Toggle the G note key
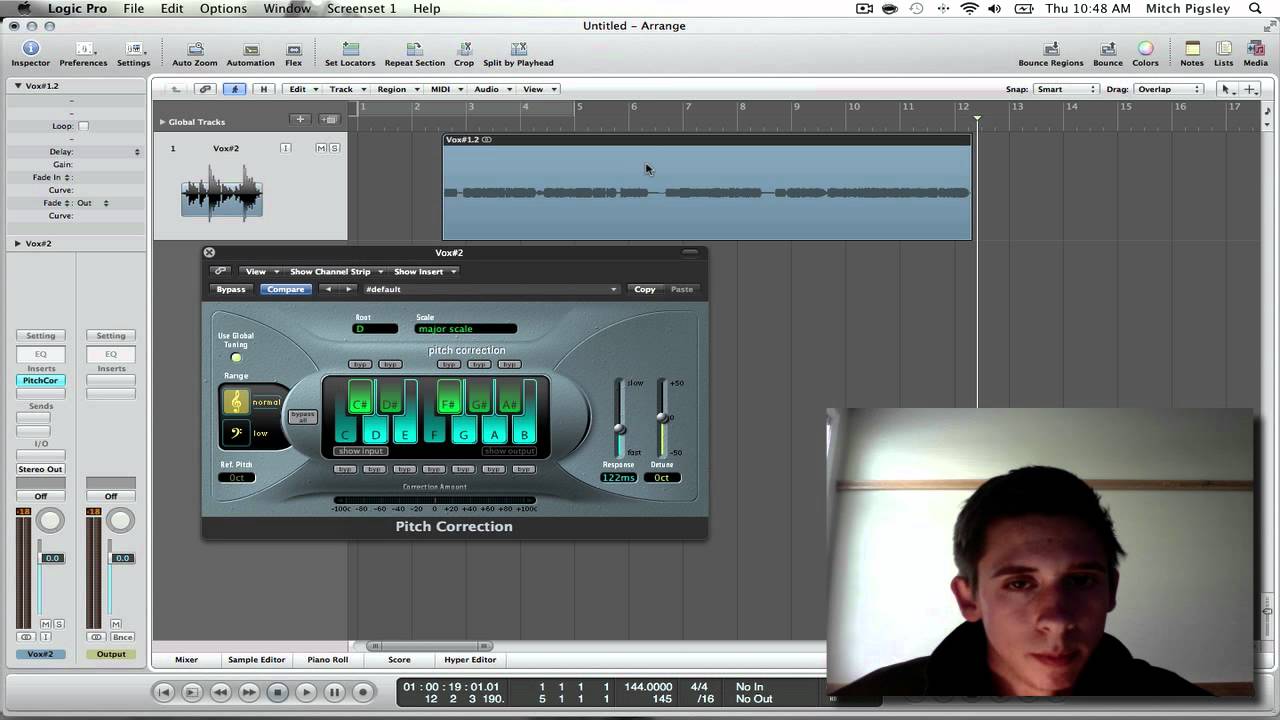Screen dimensions: 1280x720 [464, 432]
